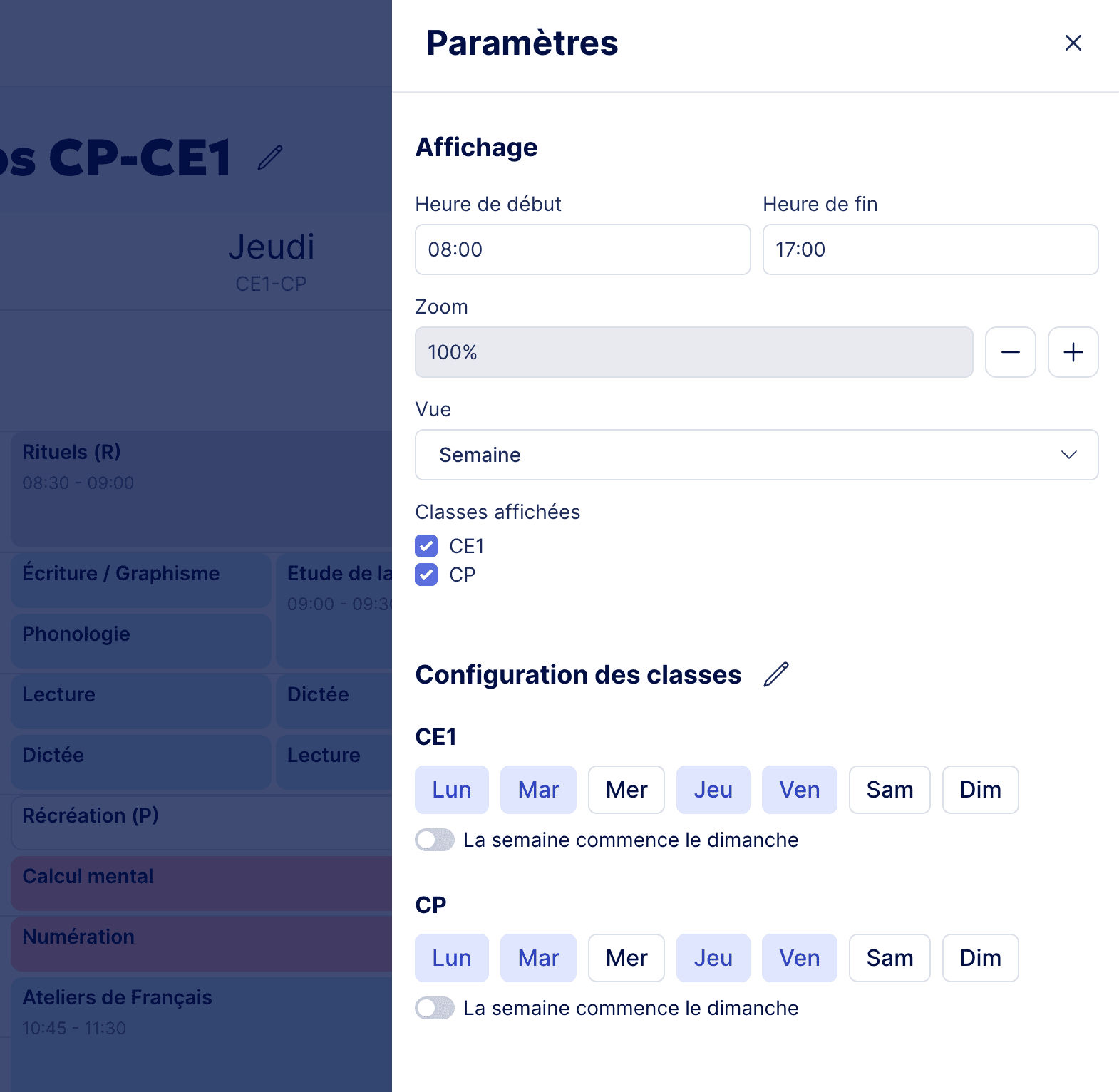Uncheck the CP class checkbox
This screenshot has height=1092, width=1119.
tap(426, 575)
